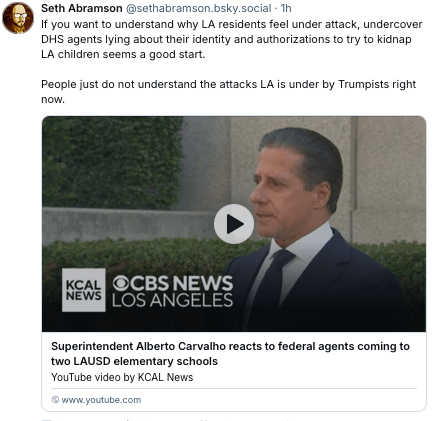
Task: Click the CBS eye symbol in the logo
Action: pyautogui.click(x=121, y=283)
